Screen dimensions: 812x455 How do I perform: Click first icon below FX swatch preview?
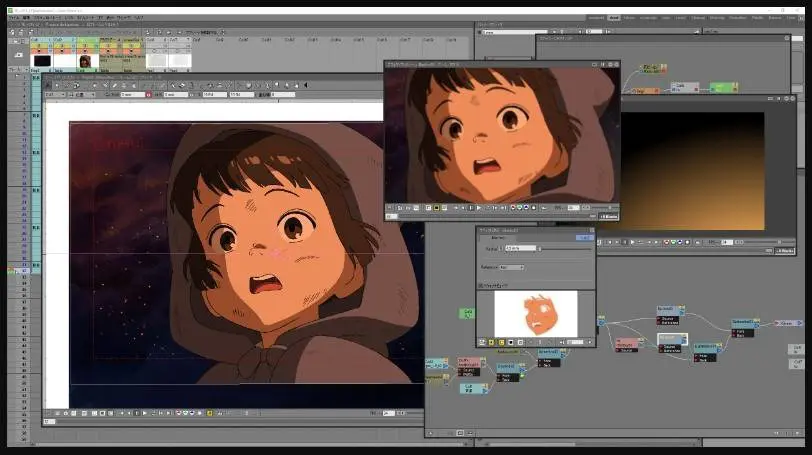482,342
